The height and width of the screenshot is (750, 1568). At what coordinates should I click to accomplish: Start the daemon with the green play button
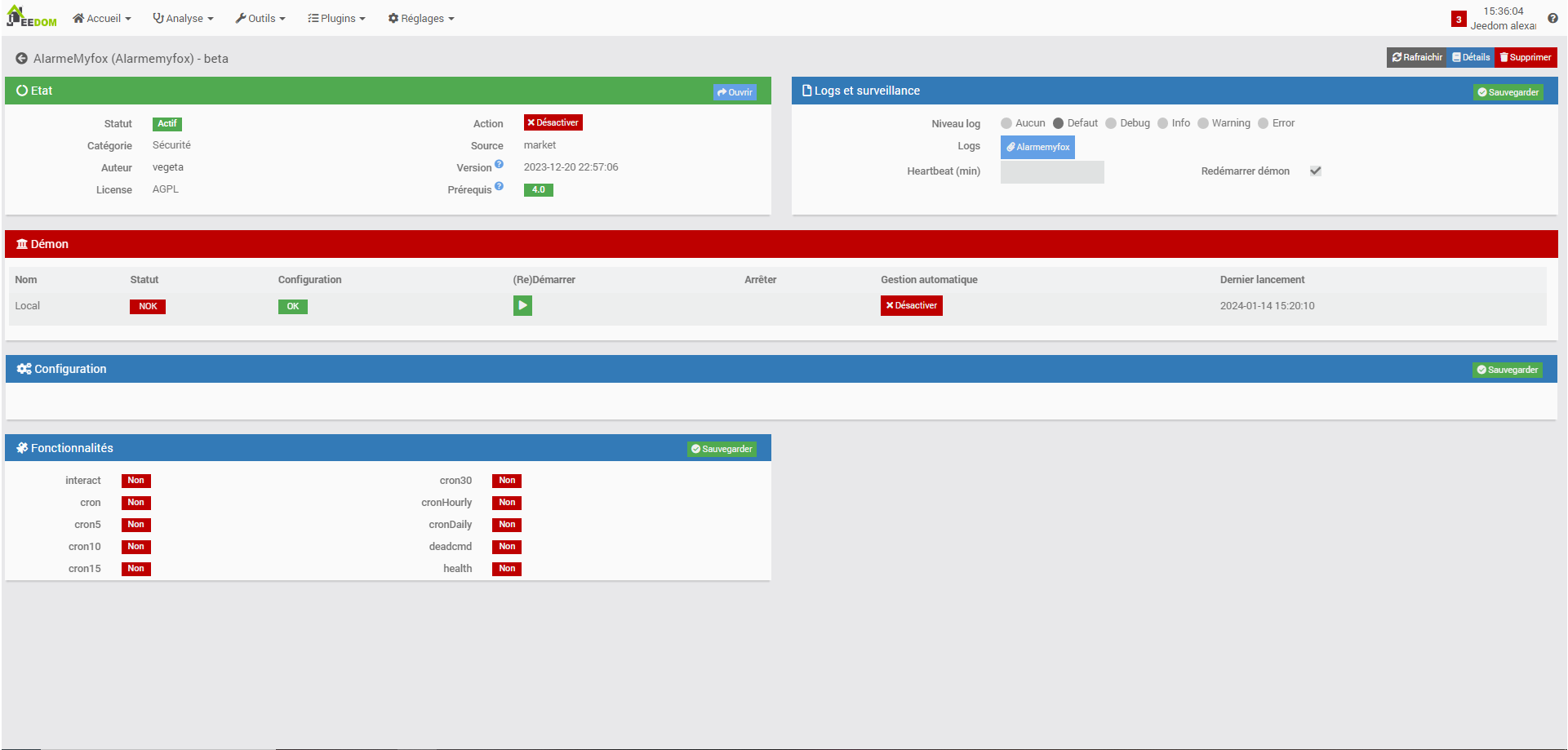pos(522,306)
